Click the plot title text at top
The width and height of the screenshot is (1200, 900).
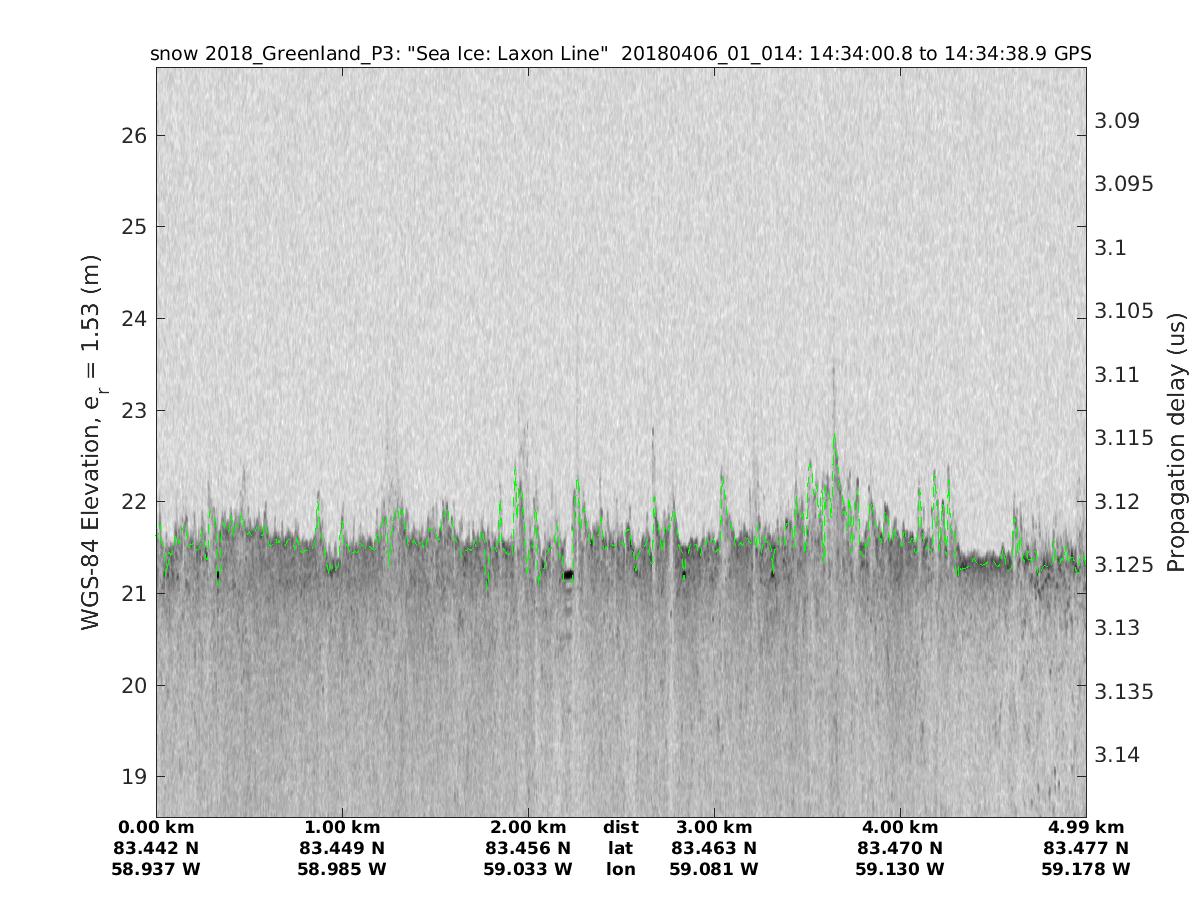pos(620,53)
